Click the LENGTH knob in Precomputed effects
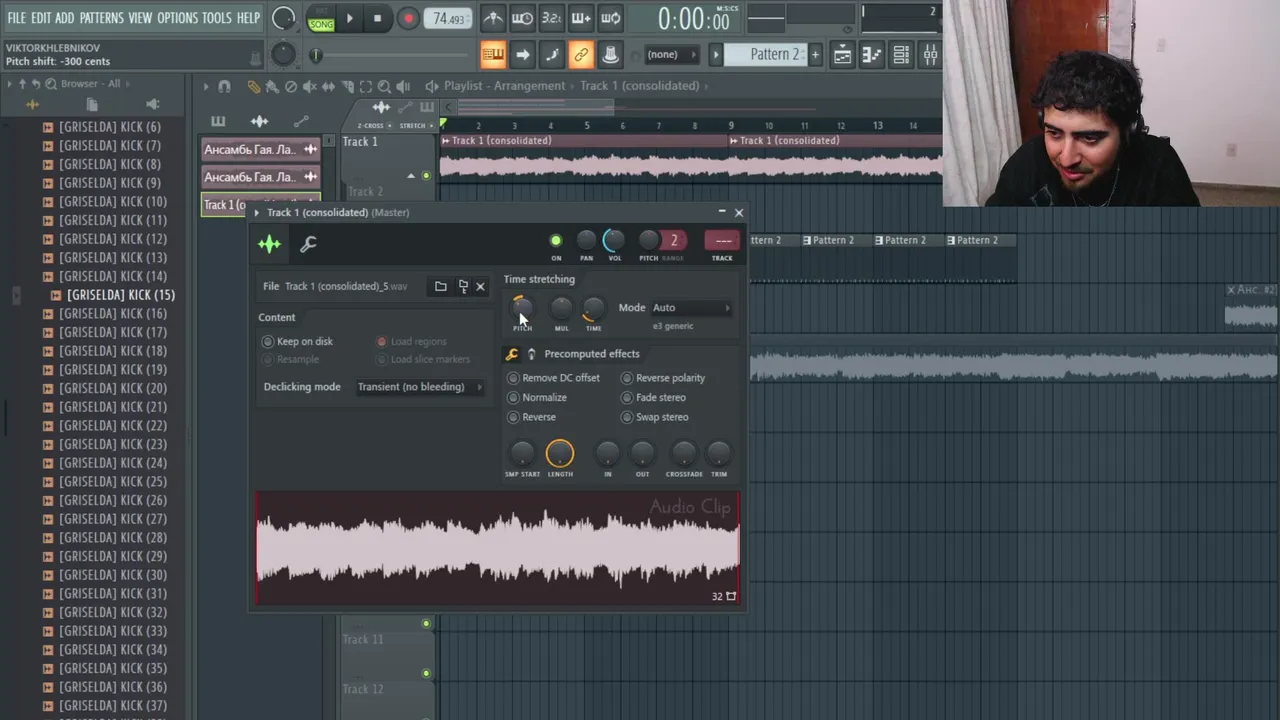The width and height of the screenshot is (1280, 720). point(560,454)
